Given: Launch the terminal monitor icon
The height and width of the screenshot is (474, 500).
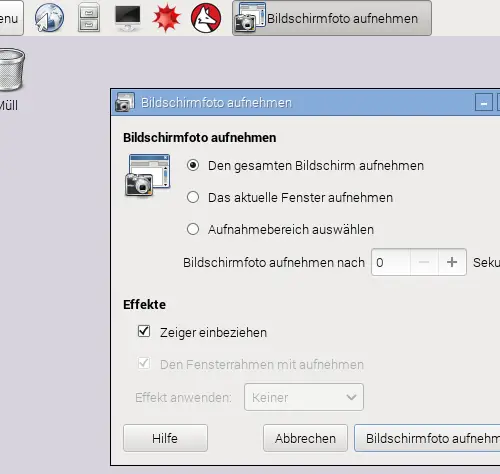Looking at the screenshot, I should (128, 18).
